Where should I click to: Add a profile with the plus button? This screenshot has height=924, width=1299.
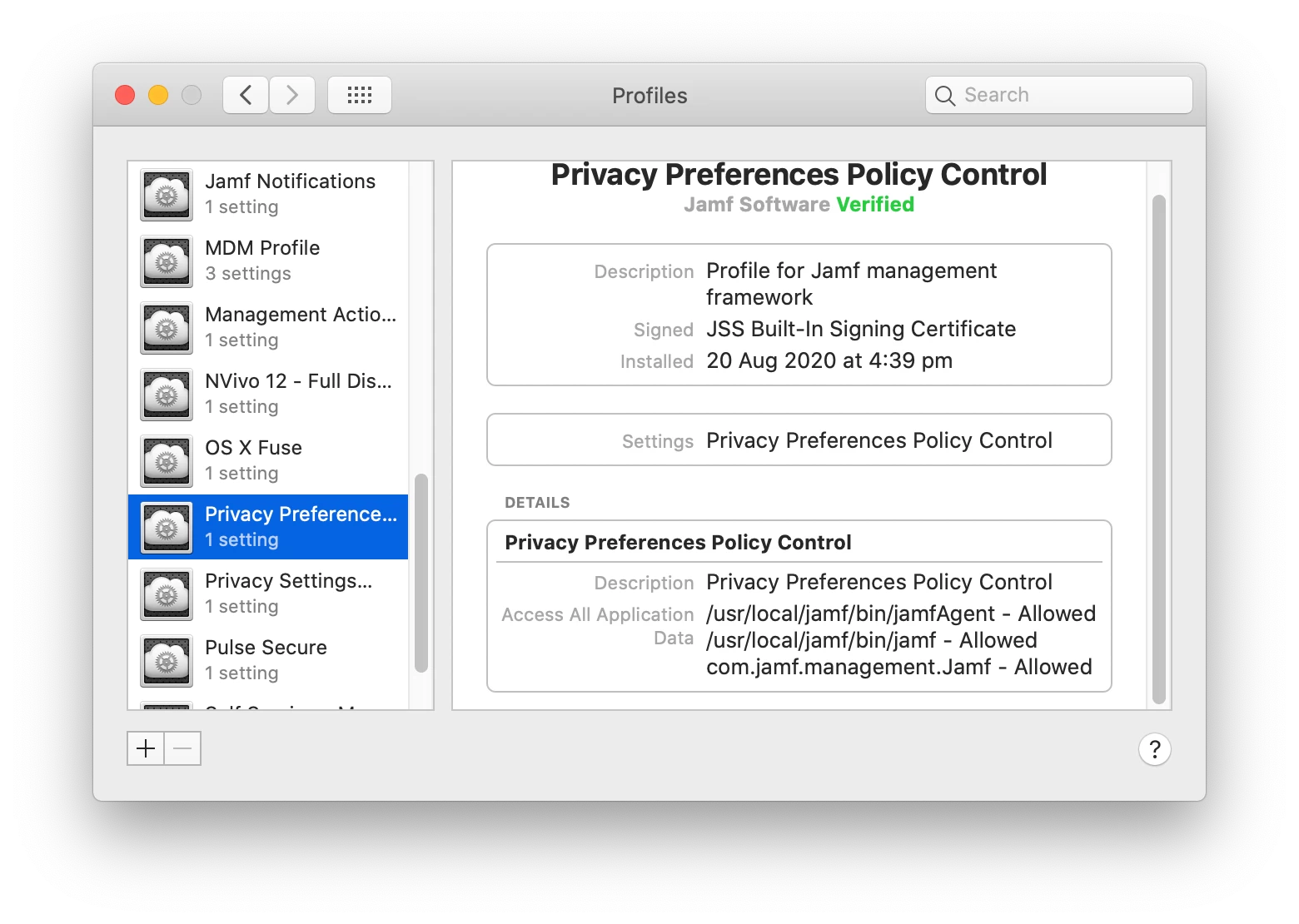coord(146,748)
